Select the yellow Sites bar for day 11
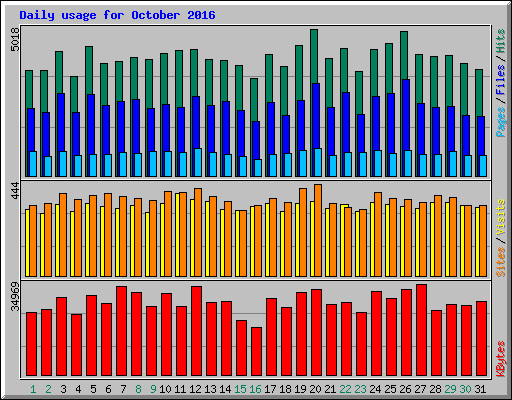 click(x=177, y=235)
